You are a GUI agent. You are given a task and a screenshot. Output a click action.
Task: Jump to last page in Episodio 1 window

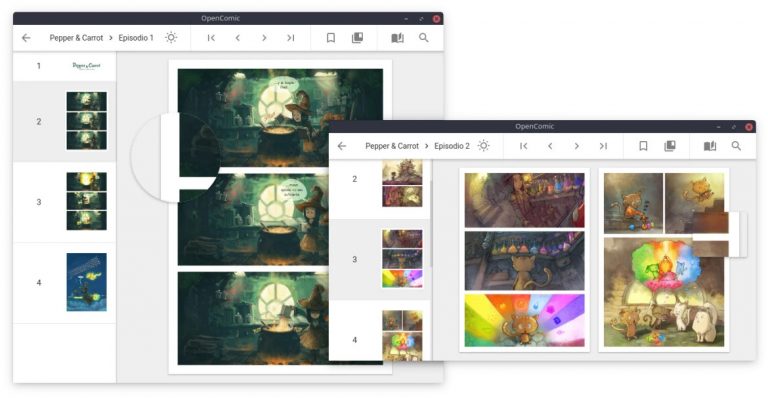tap(290, 38)
